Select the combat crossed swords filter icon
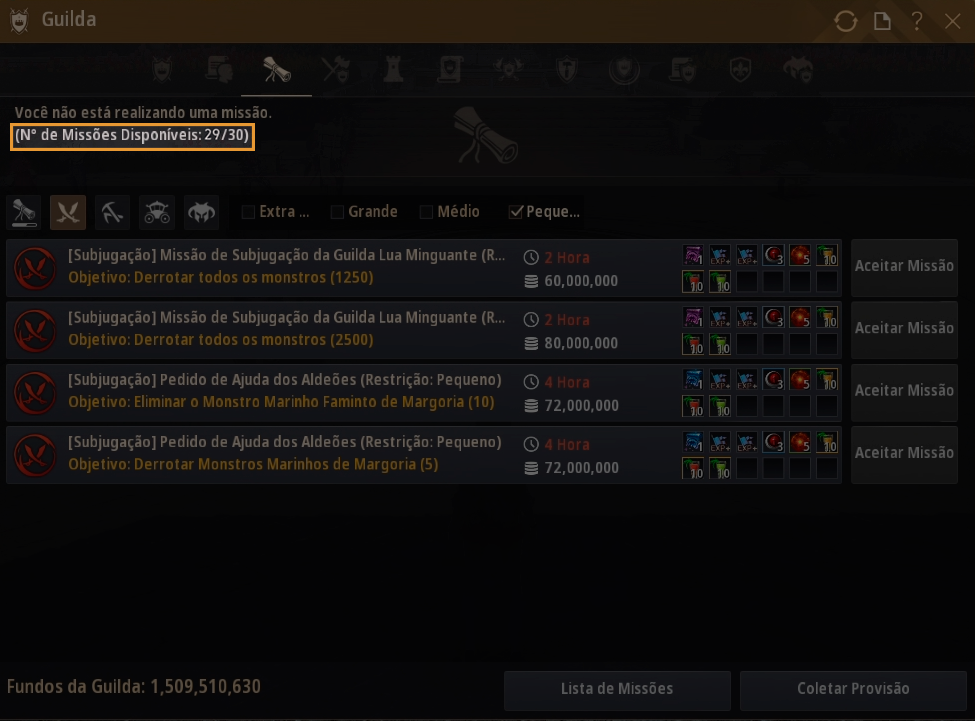 coord(68,213)
